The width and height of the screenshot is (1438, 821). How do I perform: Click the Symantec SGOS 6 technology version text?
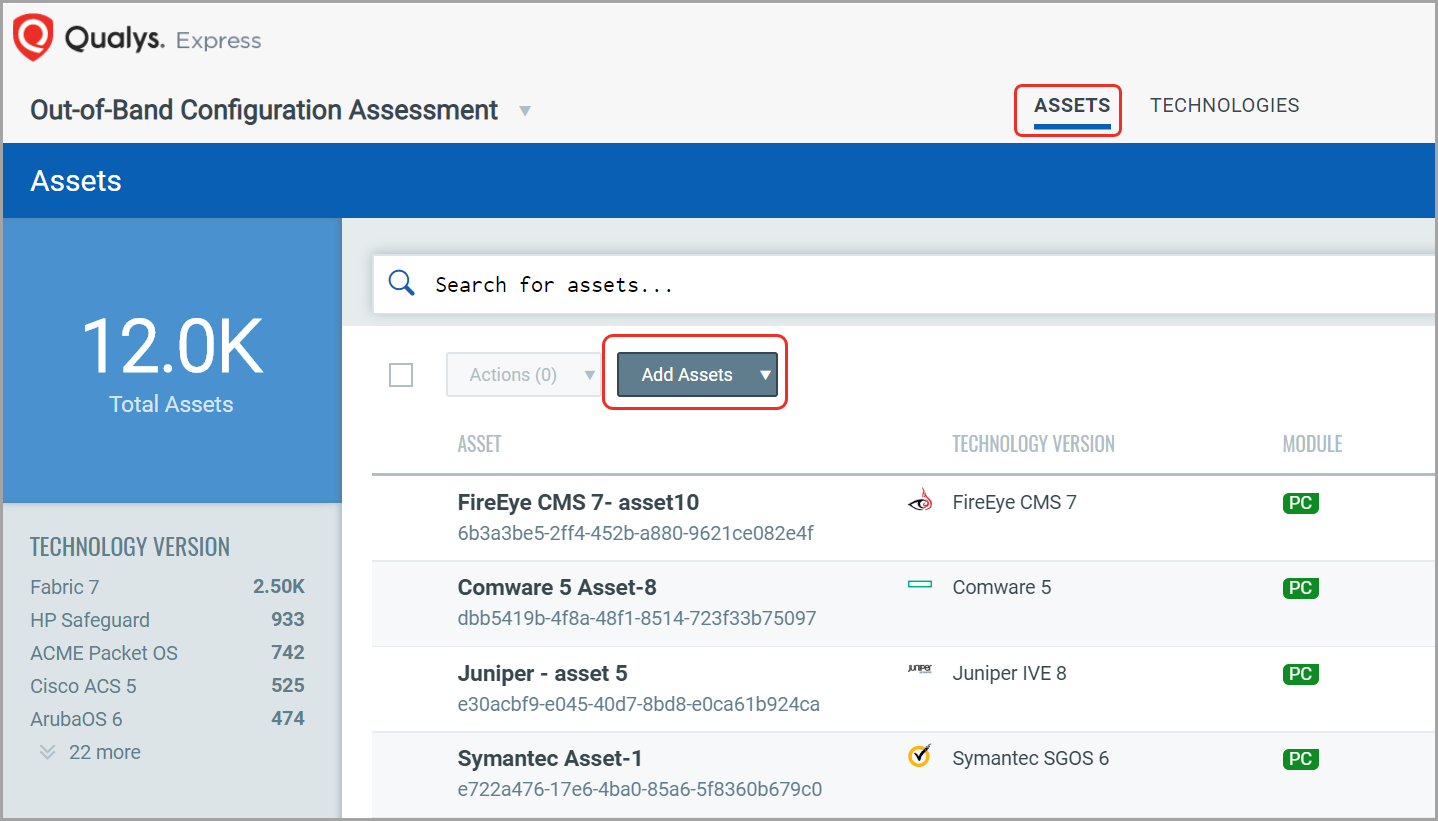click(1030, 758)
